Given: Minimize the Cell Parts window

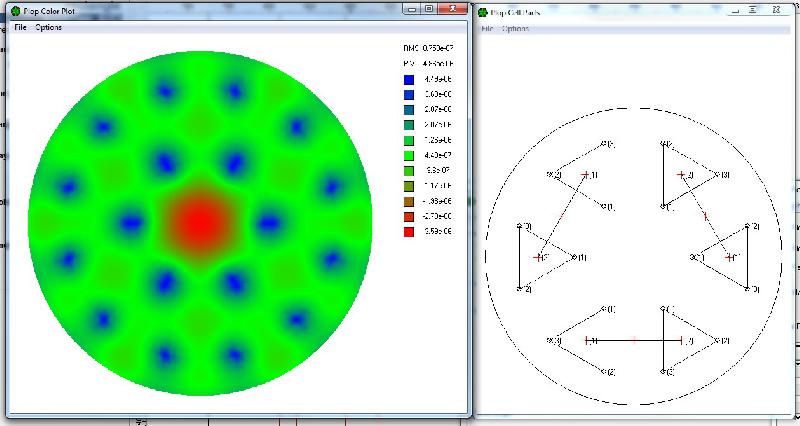Looking at the screenshot, I should 735,10.
